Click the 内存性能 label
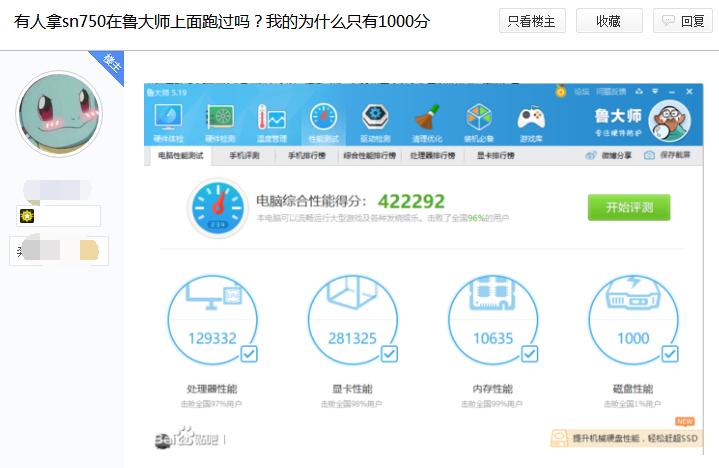The image size is (719, 468). (492, 389)
